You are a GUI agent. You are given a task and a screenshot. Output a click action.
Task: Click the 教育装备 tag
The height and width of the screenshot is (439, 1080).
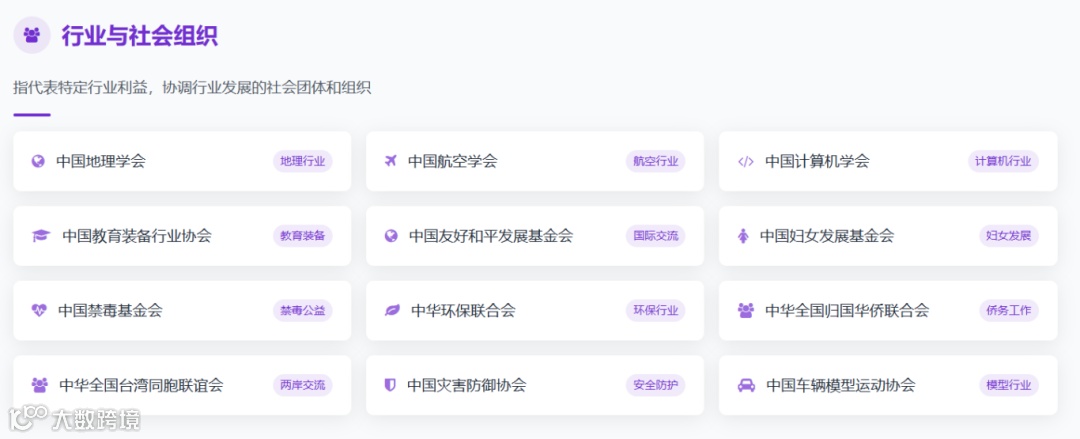click(303, 236)
